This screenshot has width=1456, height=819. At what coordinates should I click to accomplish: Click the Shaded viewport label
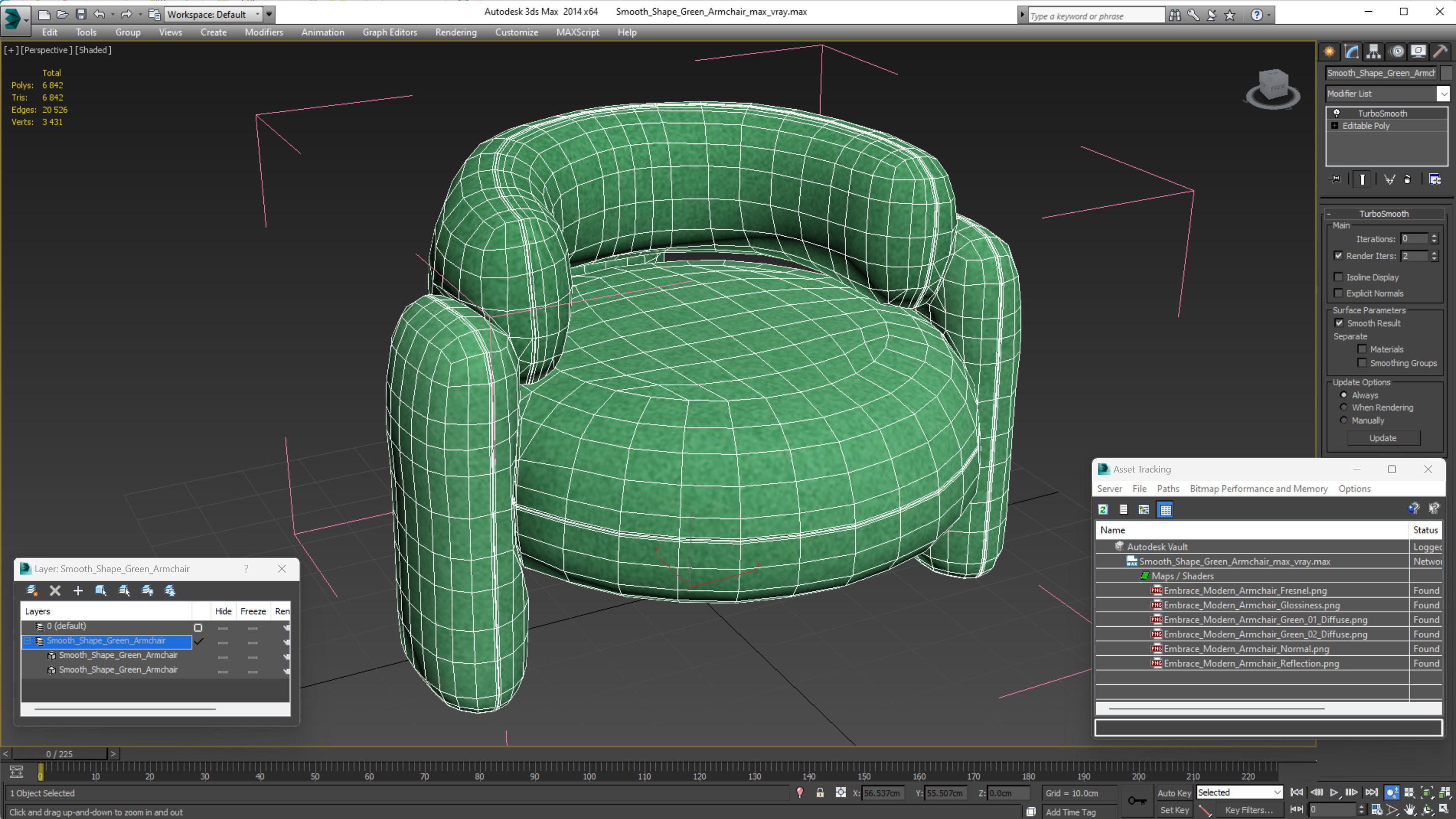click(93, 49)
